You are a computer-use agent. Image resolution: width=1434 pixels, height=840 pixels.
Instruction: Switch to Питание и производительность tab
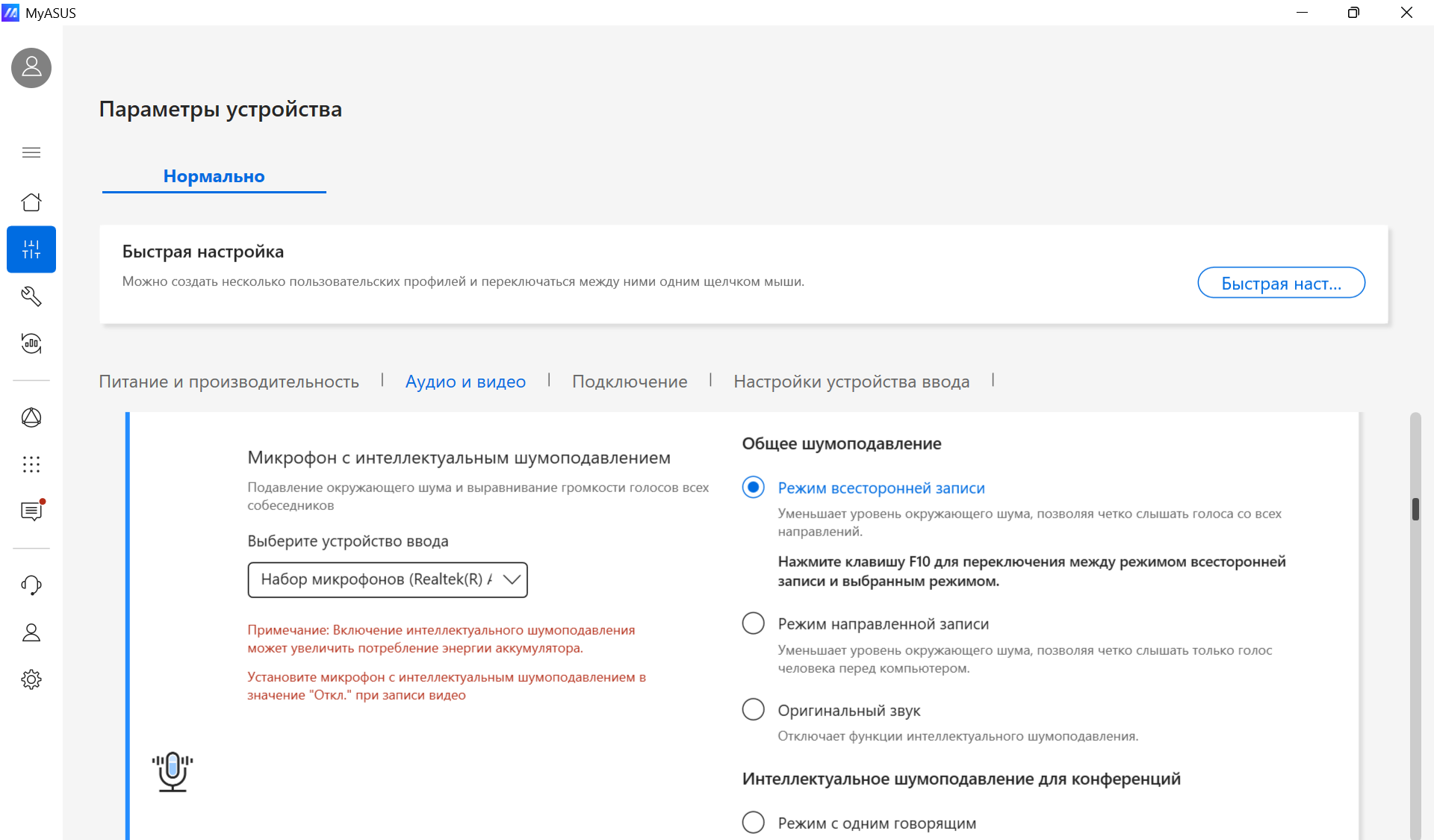pos(229,382)
